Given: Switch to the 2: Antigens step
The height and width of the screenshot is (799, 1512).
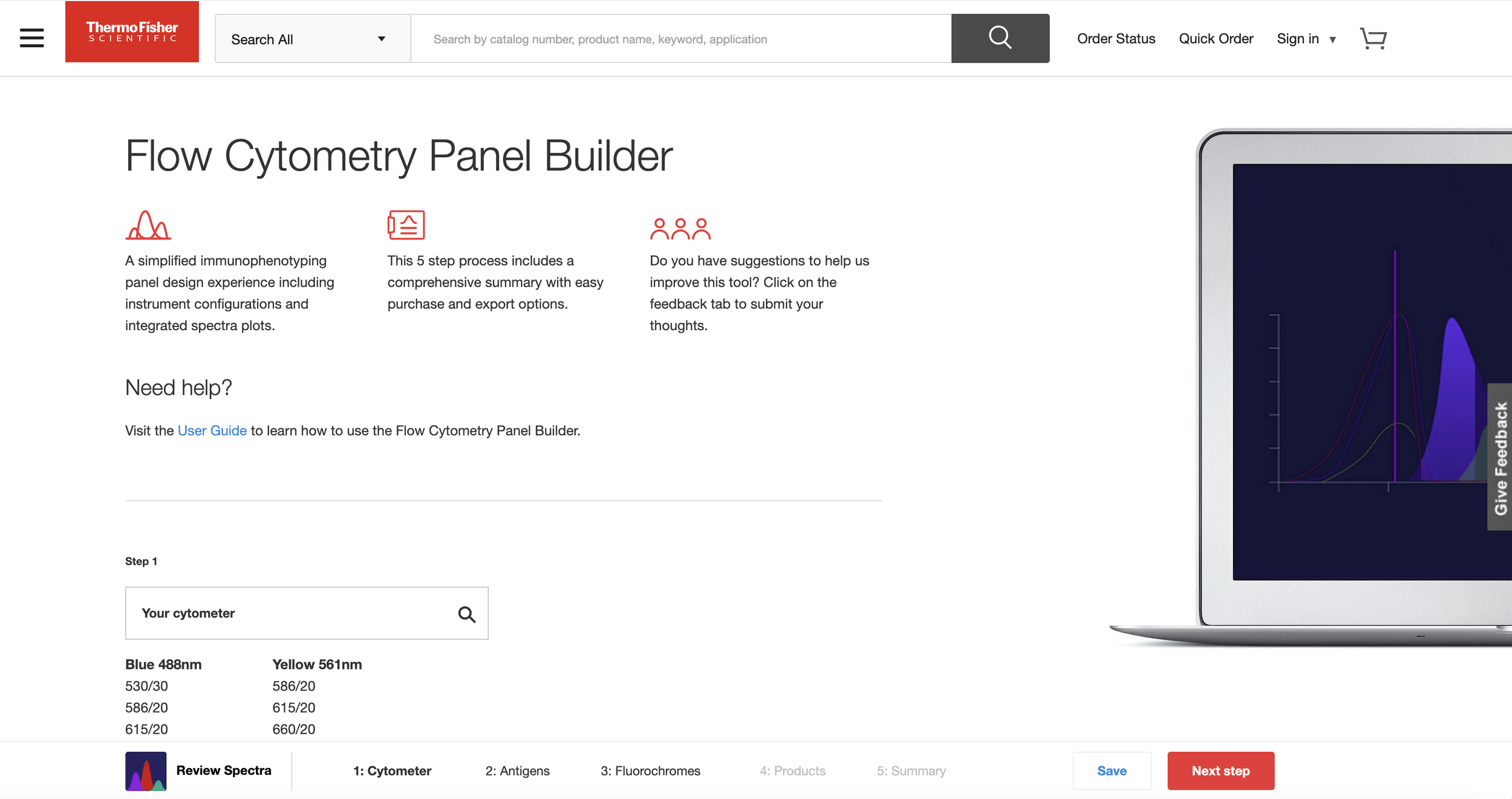Looking at the screenshot, I should tap(517, 771).
